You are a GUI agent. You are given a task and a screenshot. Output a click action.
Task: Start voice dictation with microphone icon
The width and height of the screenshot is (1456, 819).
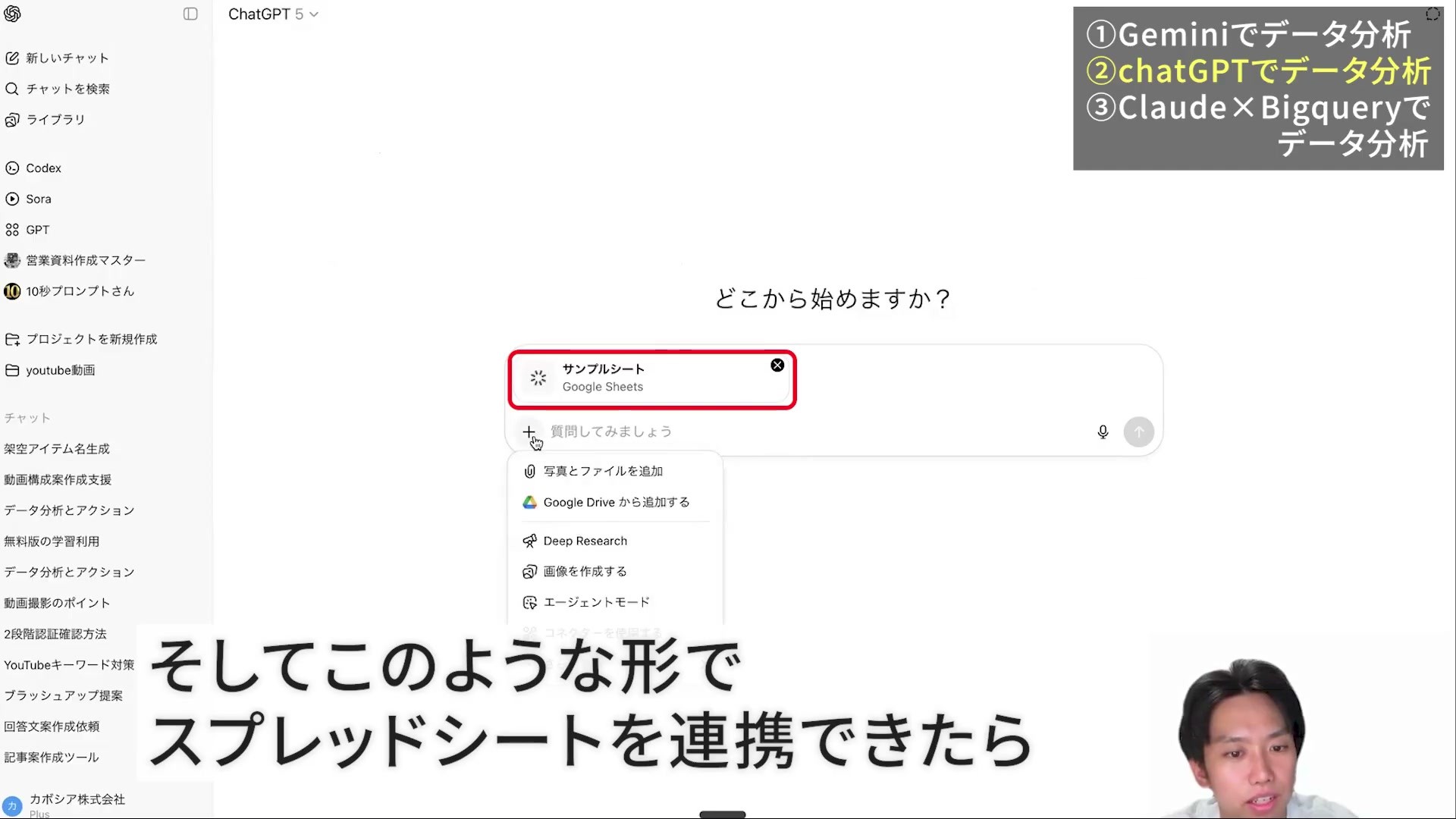1103,431
